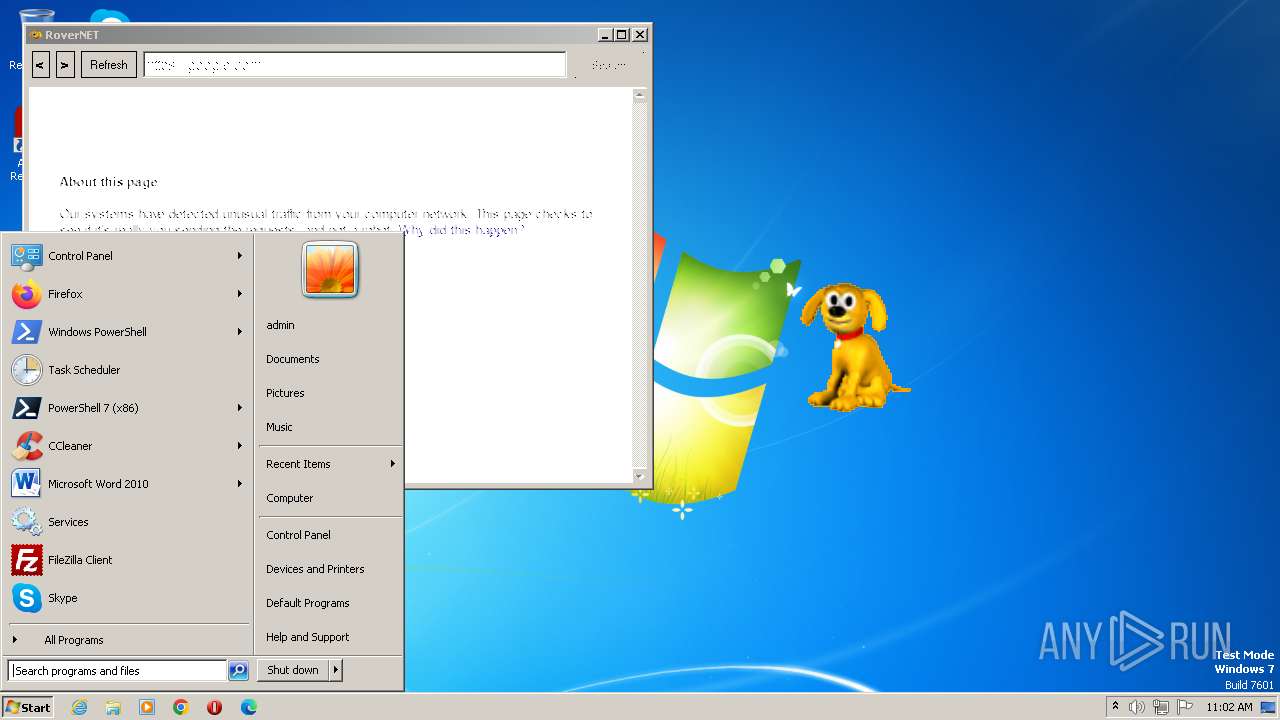
Task: Open Windows Explorer from taskbar
Action: pos(113,707)
